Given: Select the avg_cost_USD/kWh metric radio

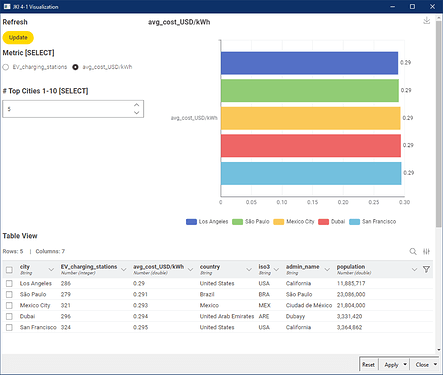Looking at the screenshot, I should pos(76,67).
